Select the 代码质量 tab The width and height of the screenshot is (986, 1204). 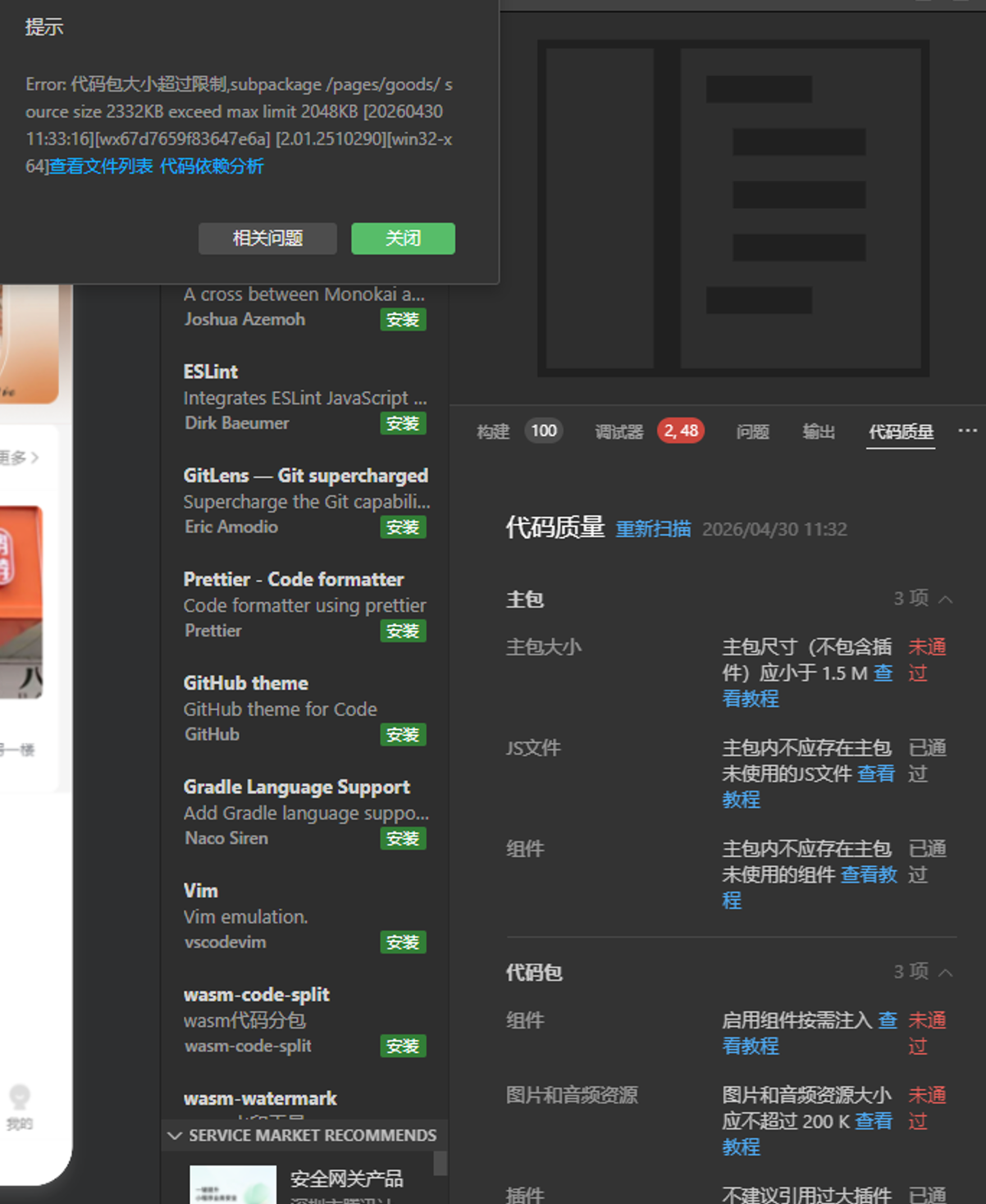[x=901, y=431]
